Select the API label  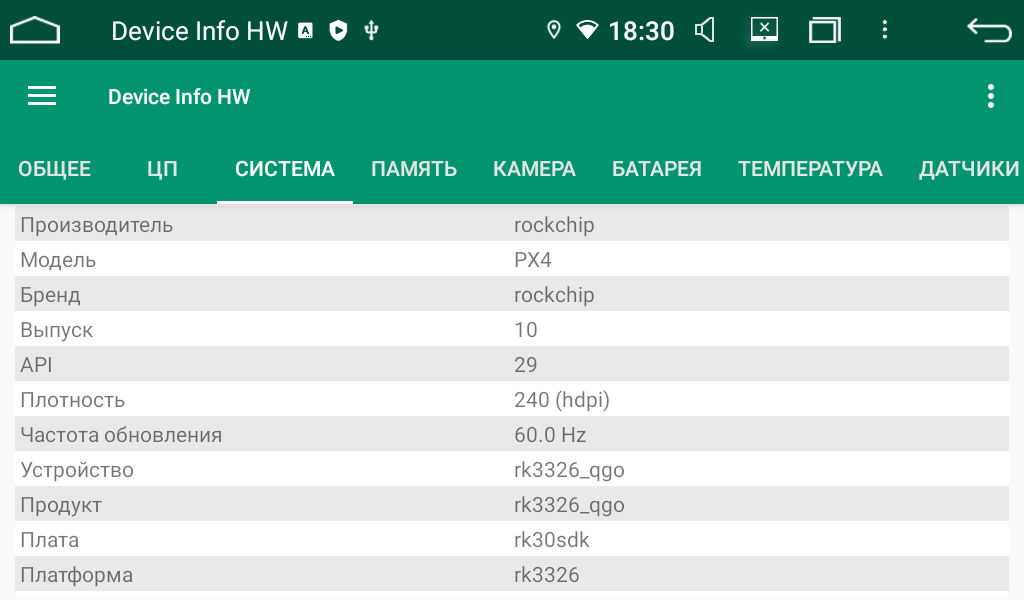pyautogui.click(x=37, y=365)
